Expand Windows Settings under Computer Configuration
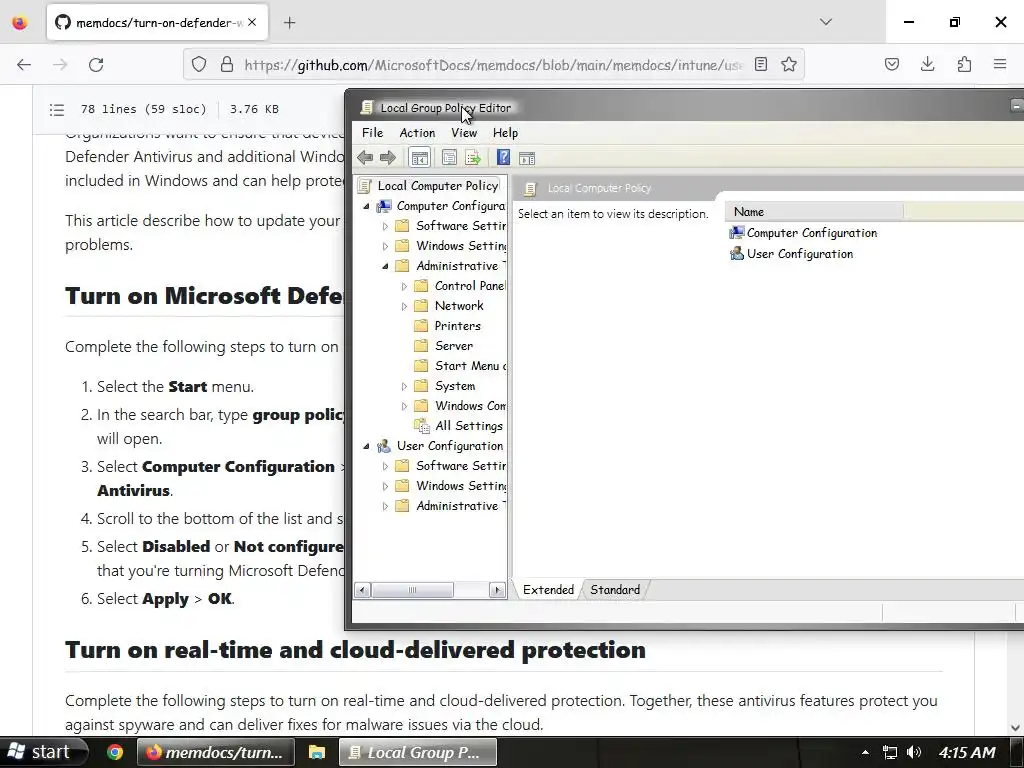1024x768 pixels. tap(385, 246)
